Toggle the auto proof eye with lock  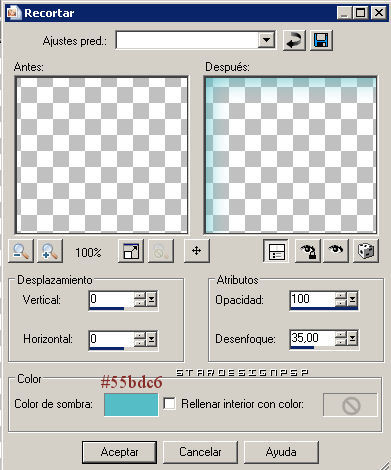(x=307, y=251)
